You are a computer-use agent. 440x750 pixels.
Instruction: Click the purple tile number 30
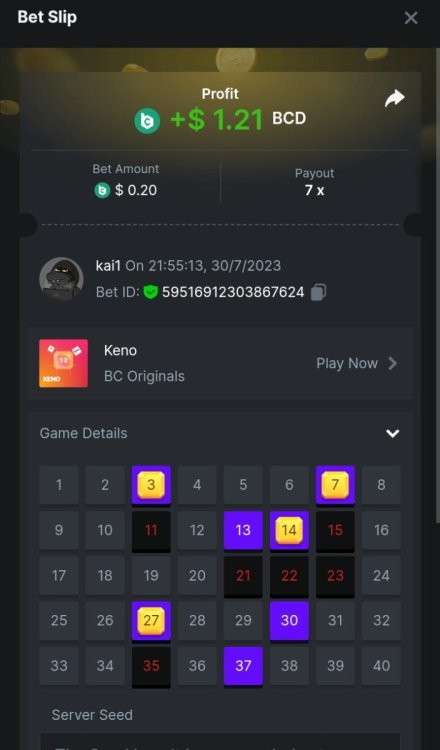(289, 621)
